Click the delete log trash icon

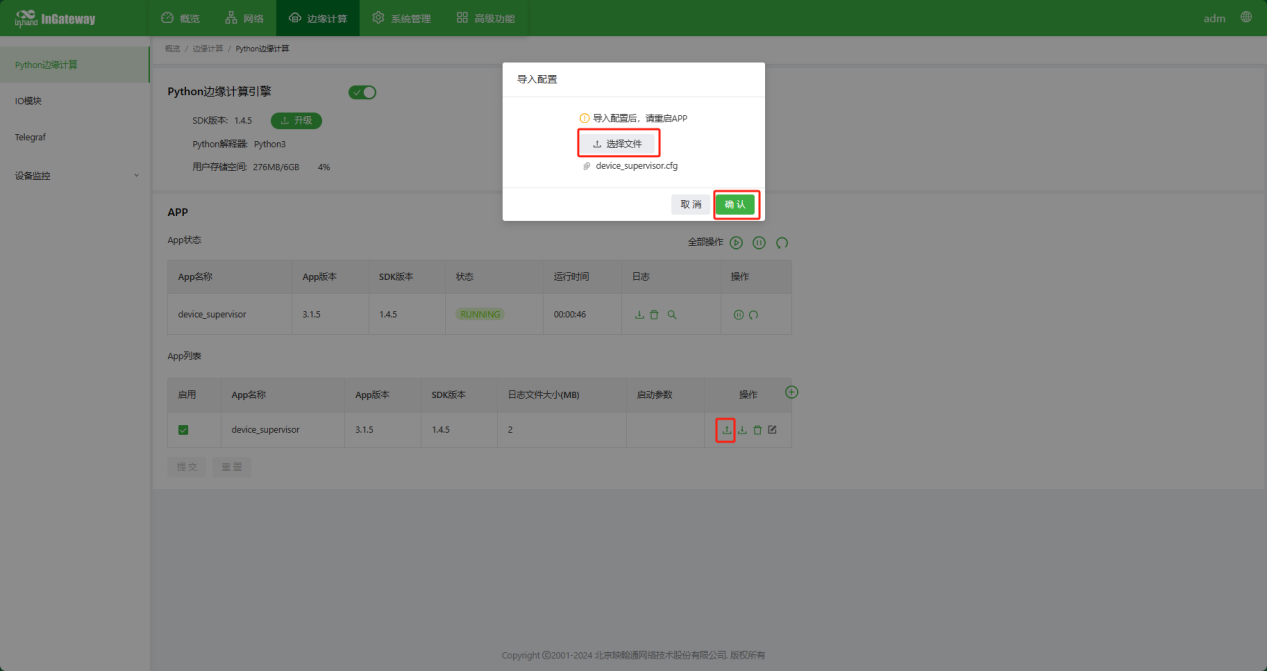point(654,314)
